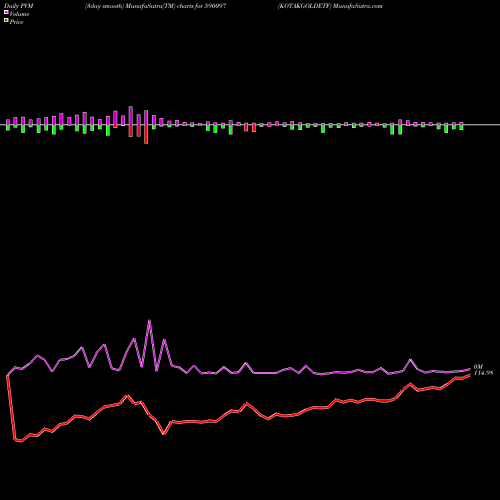
Task: Click the '(3day smooth) MunafaSutra(TM) charts for 590097' heading
Action: point(156,6)
